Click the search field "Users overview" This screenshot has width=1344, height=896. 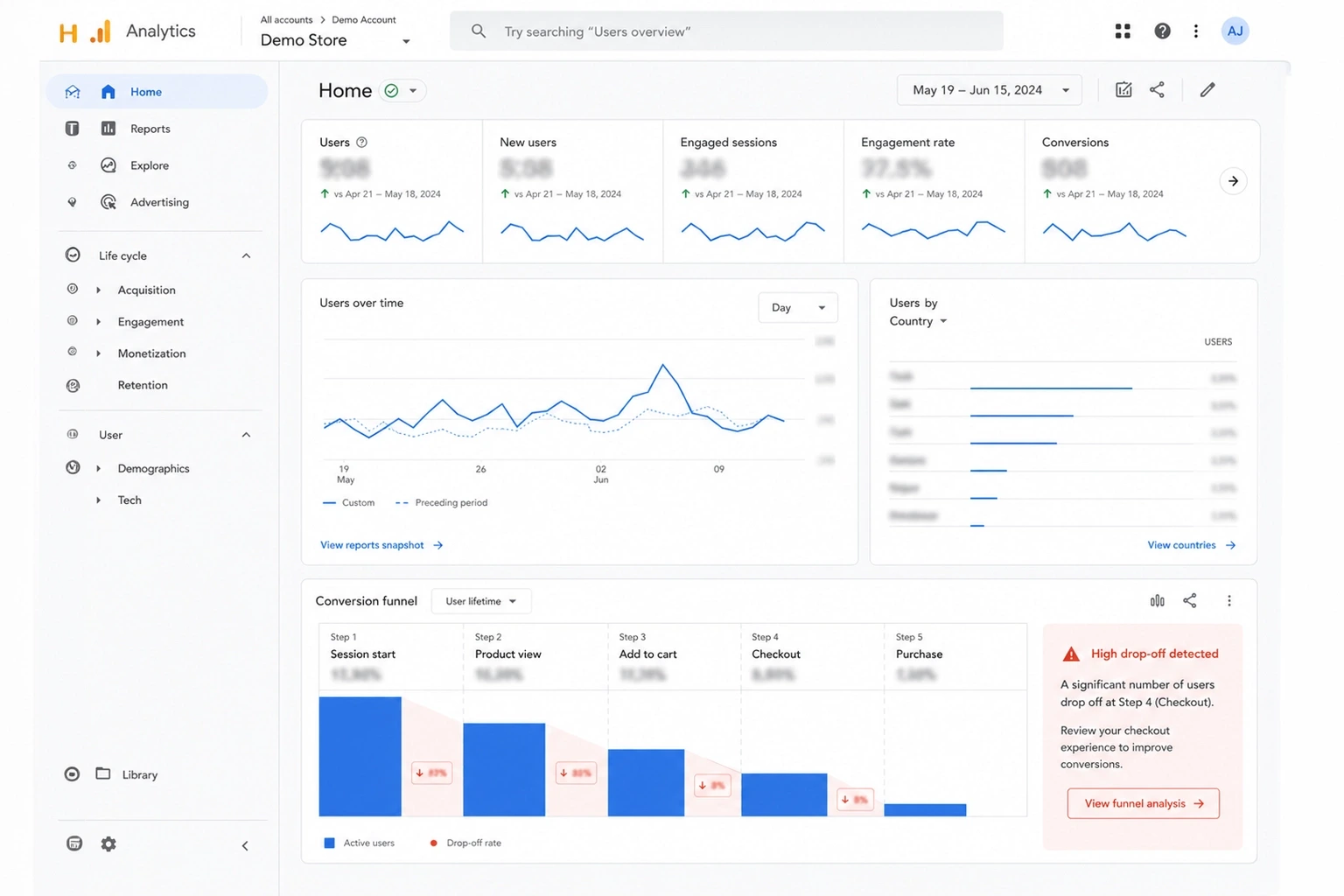pos(726,31)
